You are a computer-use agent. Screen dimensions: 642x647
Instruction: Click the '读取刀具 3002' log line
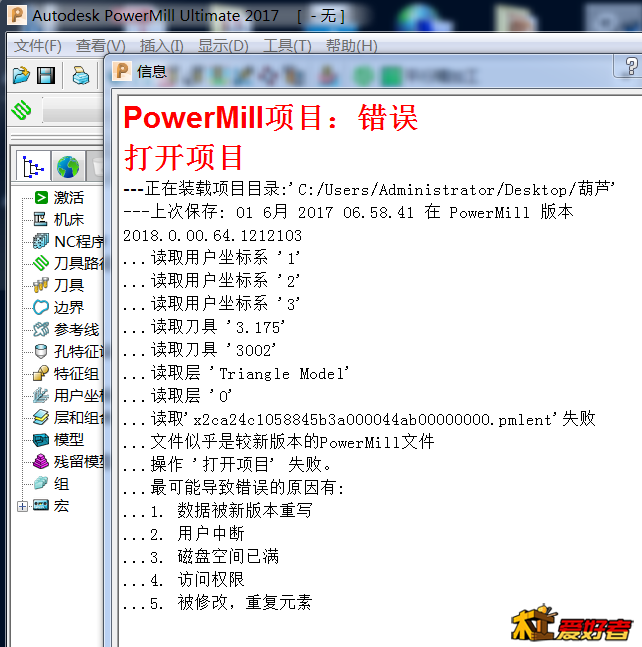pos(200,350)
